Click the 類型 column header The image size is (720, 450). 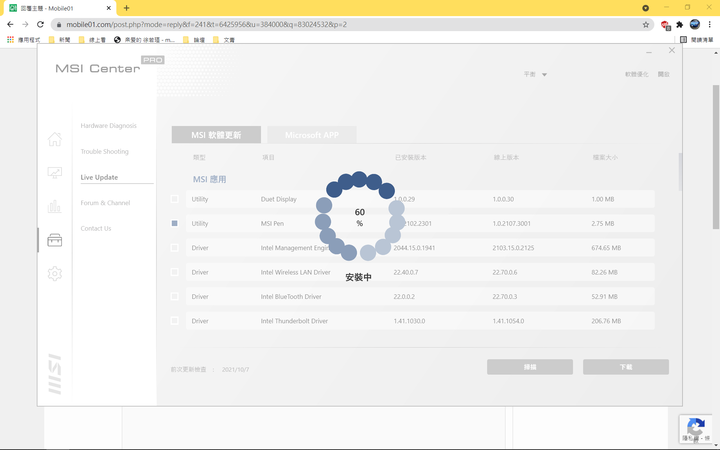(x=199, y=158)
